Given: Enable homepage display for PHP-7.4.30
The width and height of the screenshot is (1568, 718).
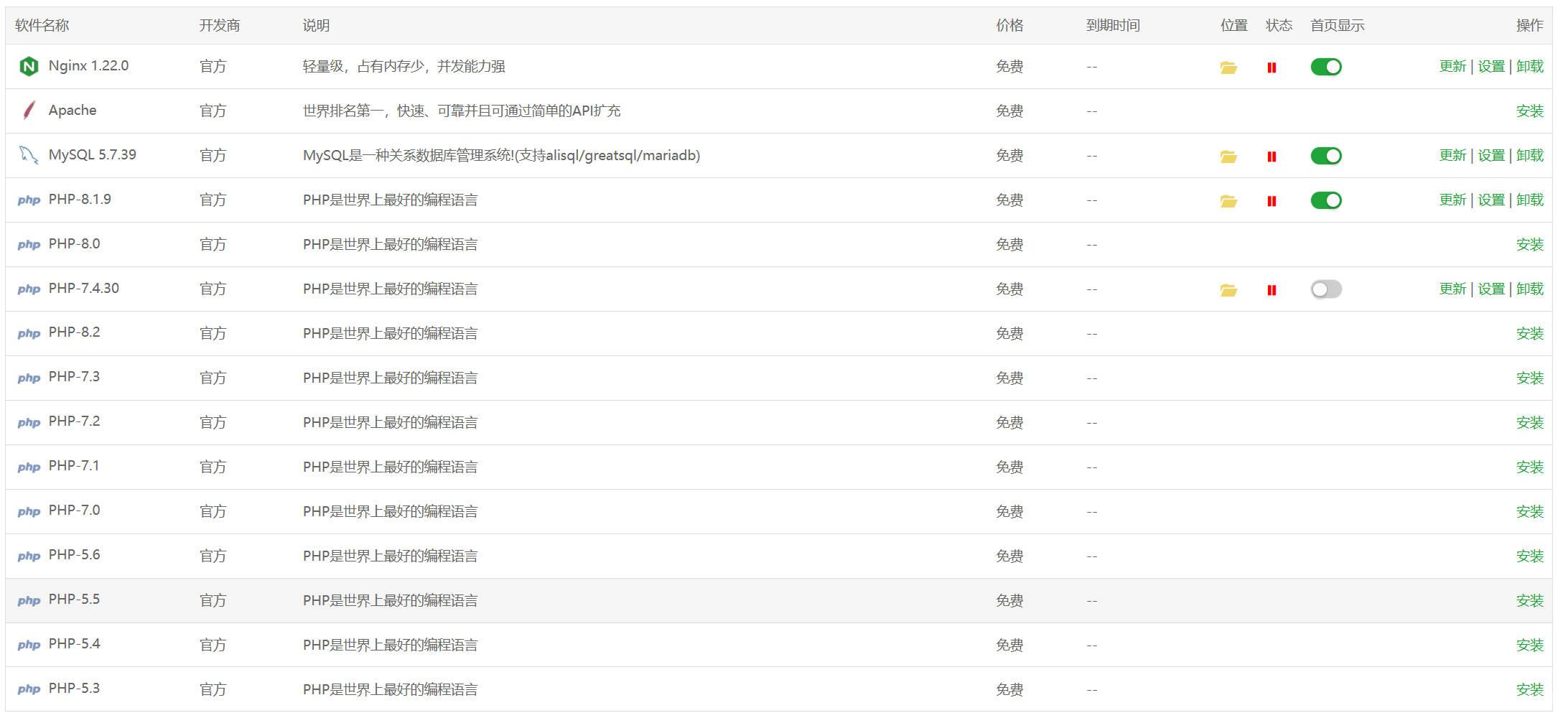Looking at the screenshot, I should [x=1326, y=289].
